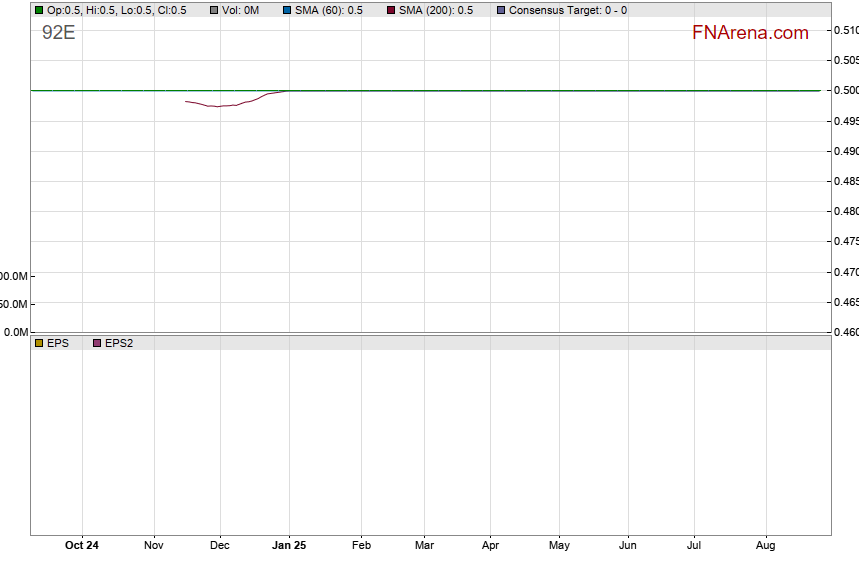The image size is (859, 566).
Task: Click the 92E ticker label
Action: click(58, 32)
